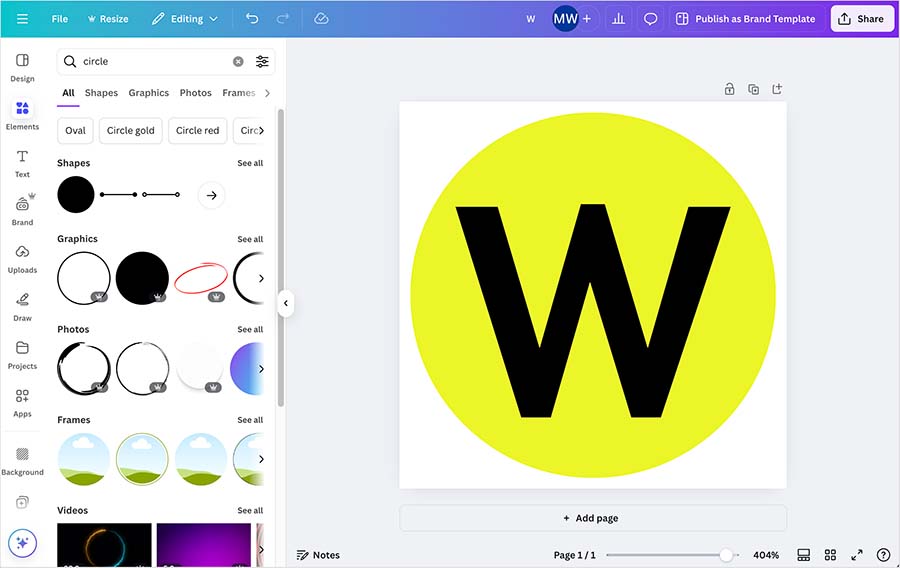
Task: Show more photos with chevron
Action: [261, 369]
